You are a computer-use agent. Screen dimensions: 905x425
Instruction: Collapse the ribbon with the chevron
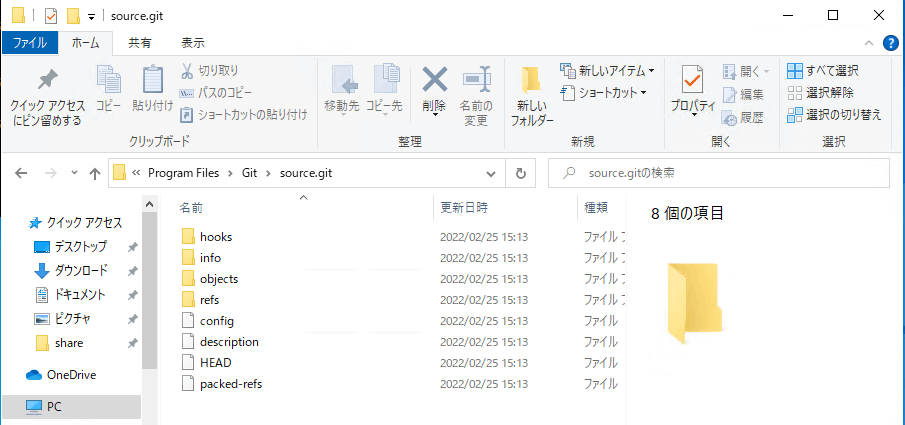[x=869, y=43]
